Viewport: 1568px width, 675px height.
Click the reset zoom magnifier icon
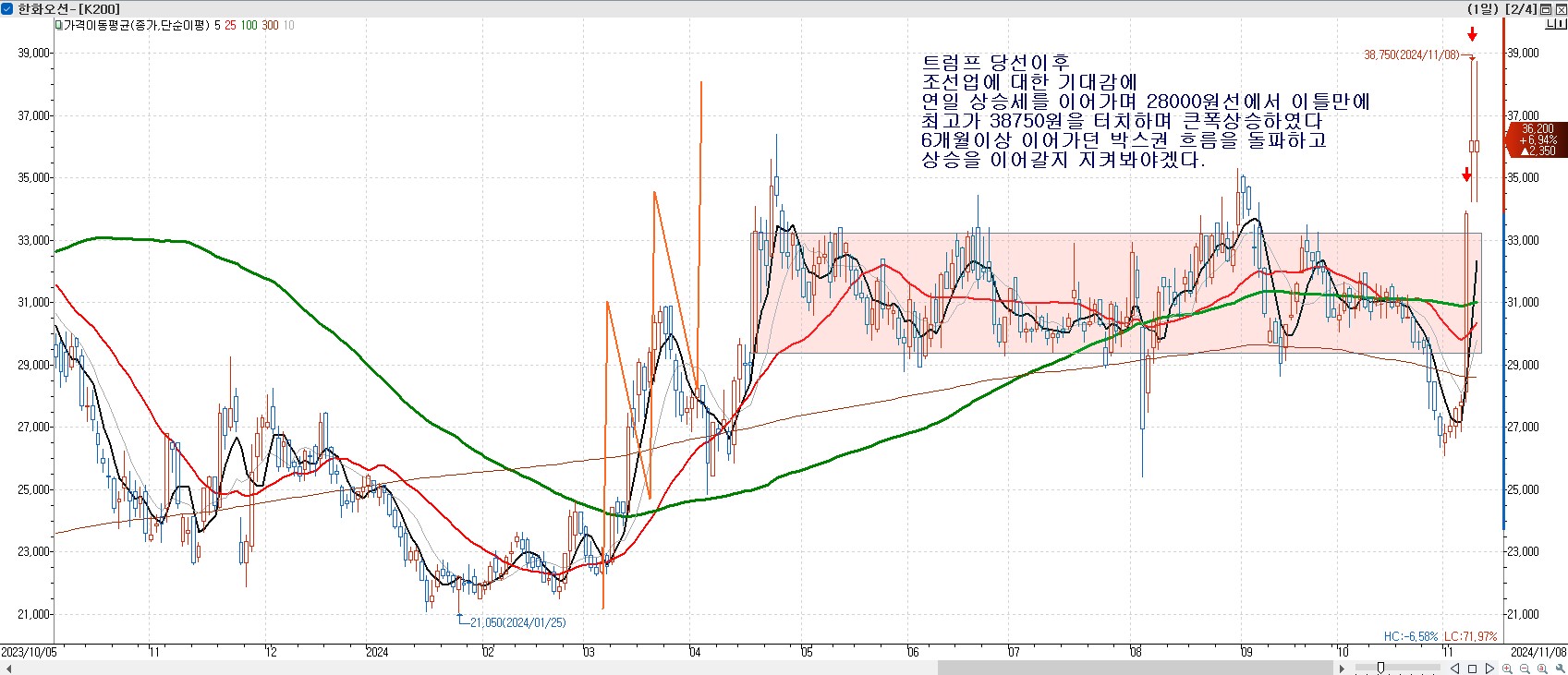(1542, 669)
